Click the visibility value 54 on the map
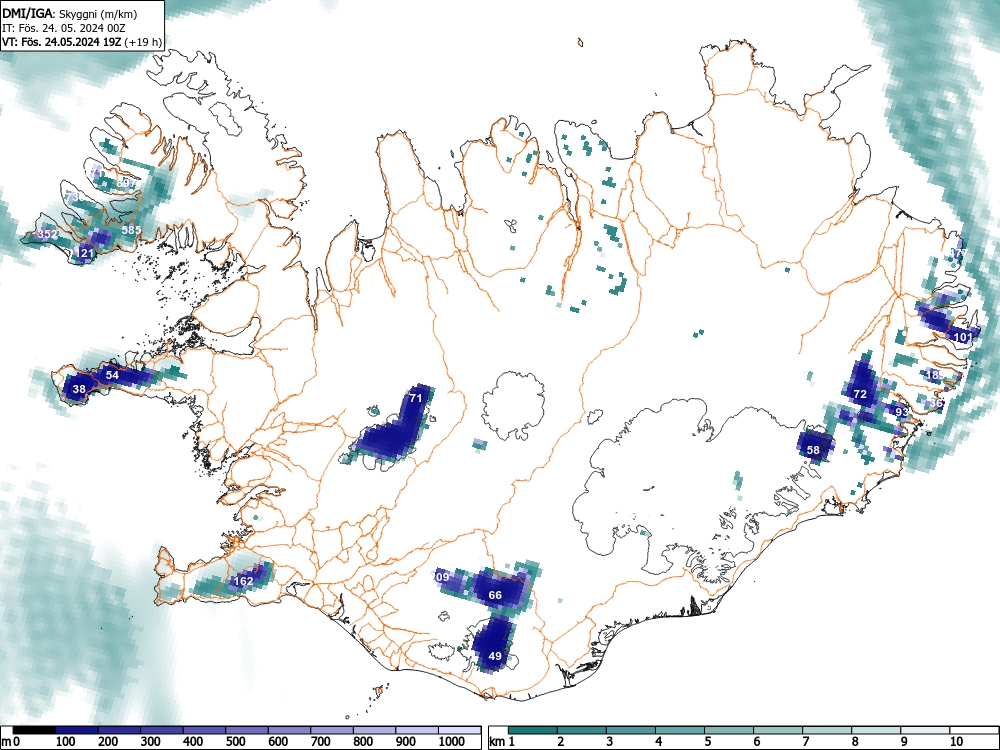The image size is (1000, 750). click(112, 375)
